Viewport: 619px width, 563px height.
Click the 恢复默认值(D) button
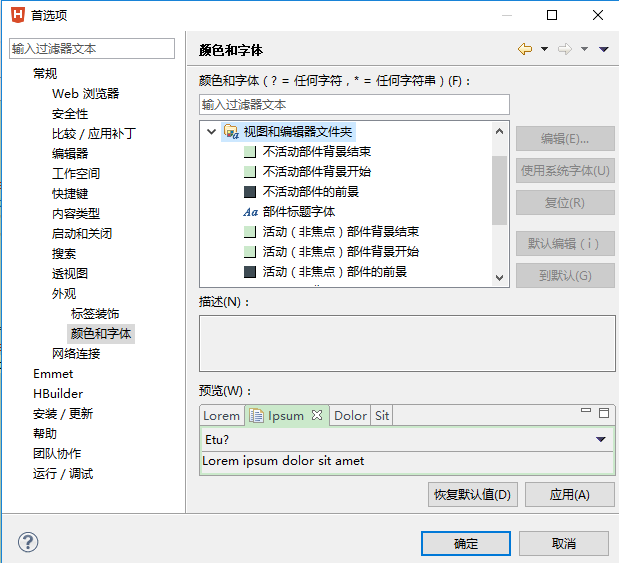pyautogui.click(x=473, y=494)
